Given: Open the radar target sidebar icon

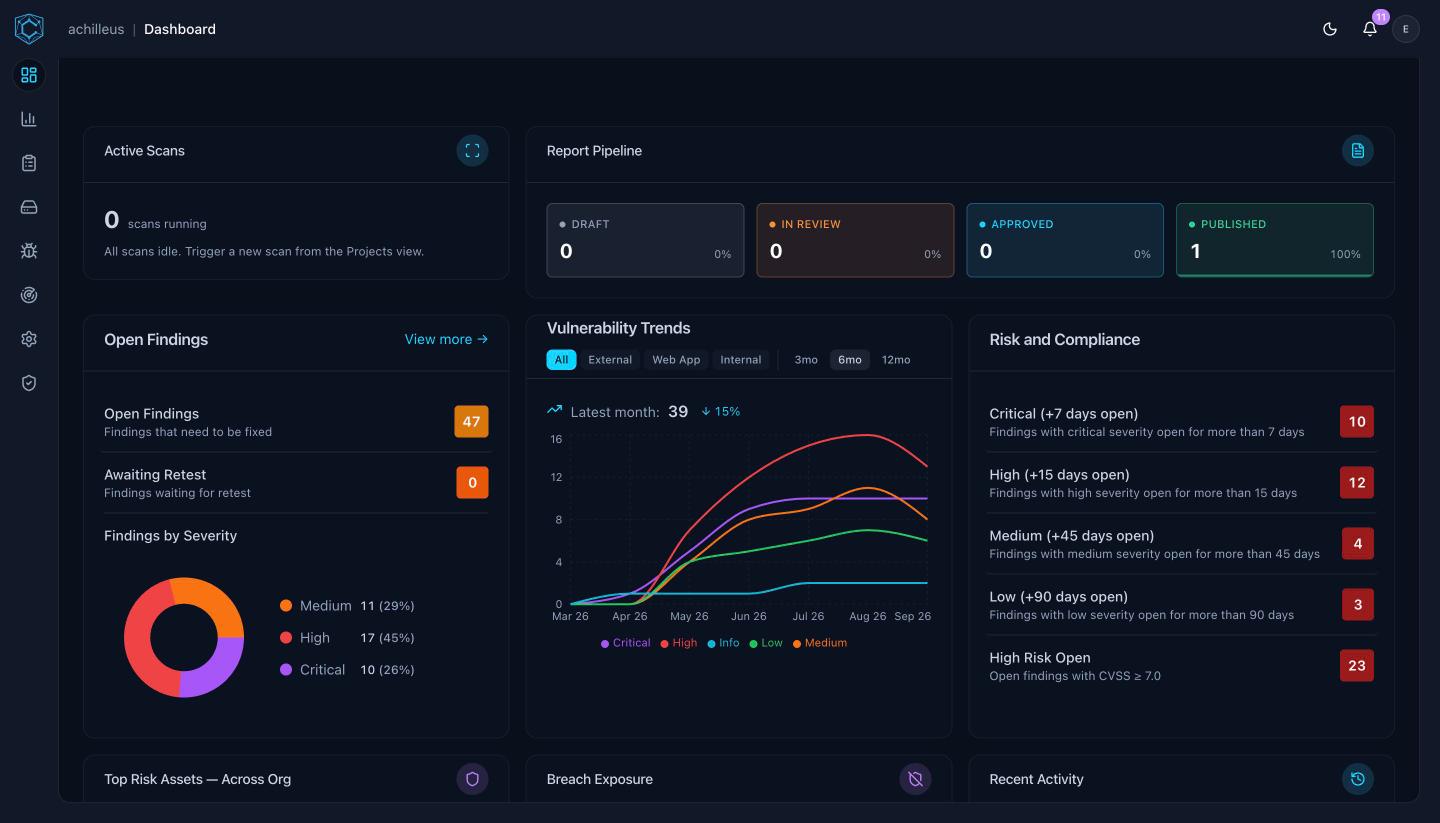Looking at the screenshot, I should pos(29,295).
